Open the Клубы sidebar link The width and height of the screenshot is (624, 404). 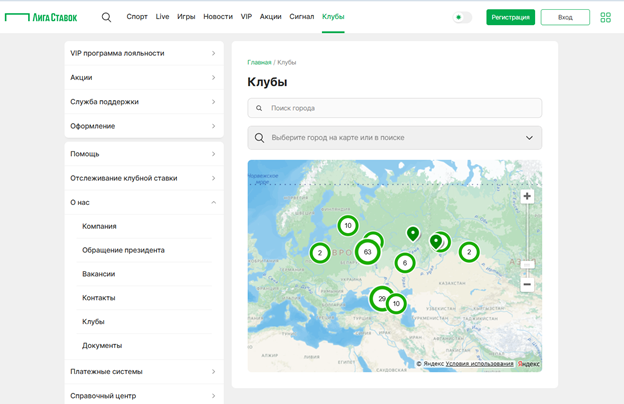[93, 322]
